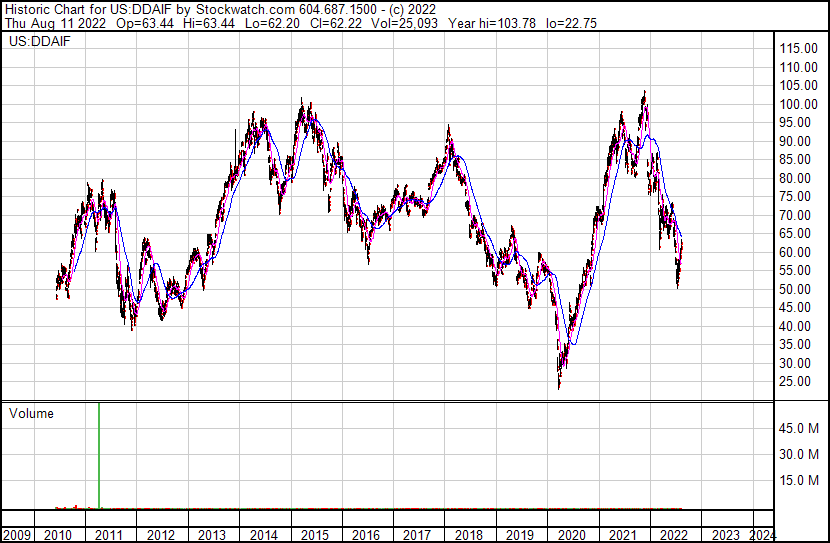Click the 65.00 price axis label

pyautogui.click(x=798, y=234)
